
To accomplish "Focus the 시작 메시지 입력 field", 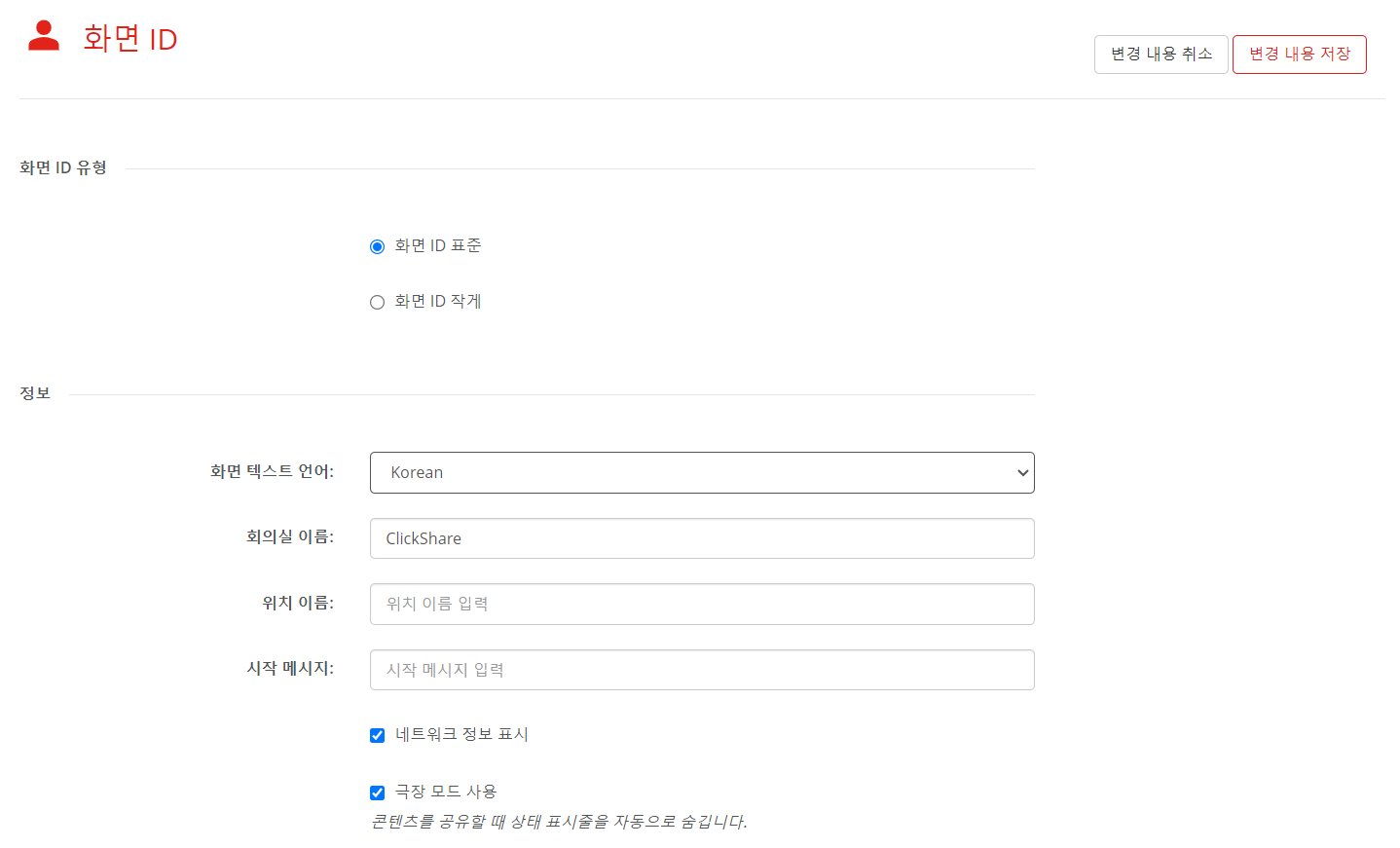I will pyautogui.click(x=702, y=670).
